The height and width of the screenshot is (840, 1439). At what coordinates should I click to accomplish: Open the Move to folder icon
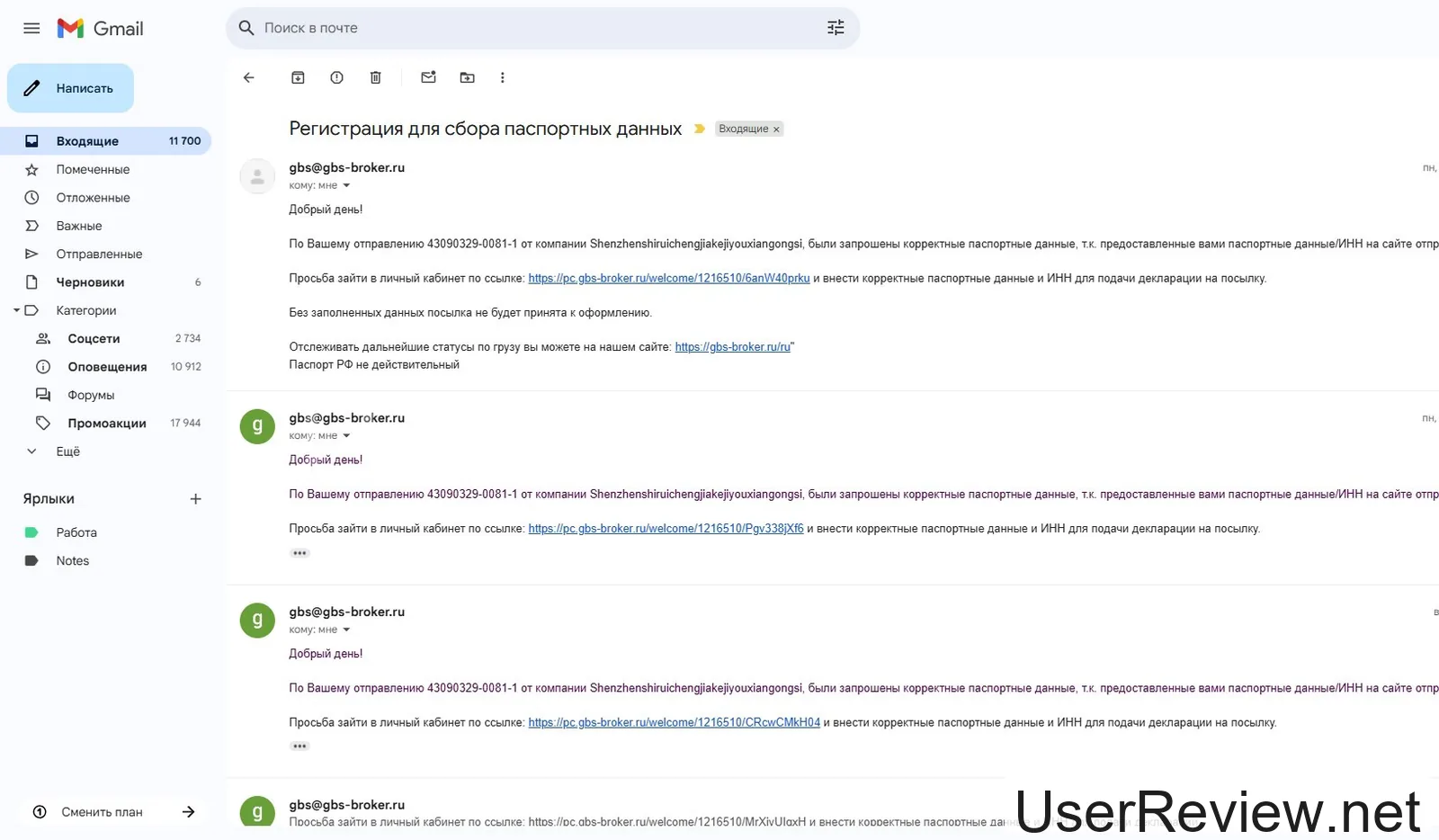click(467, 78)
